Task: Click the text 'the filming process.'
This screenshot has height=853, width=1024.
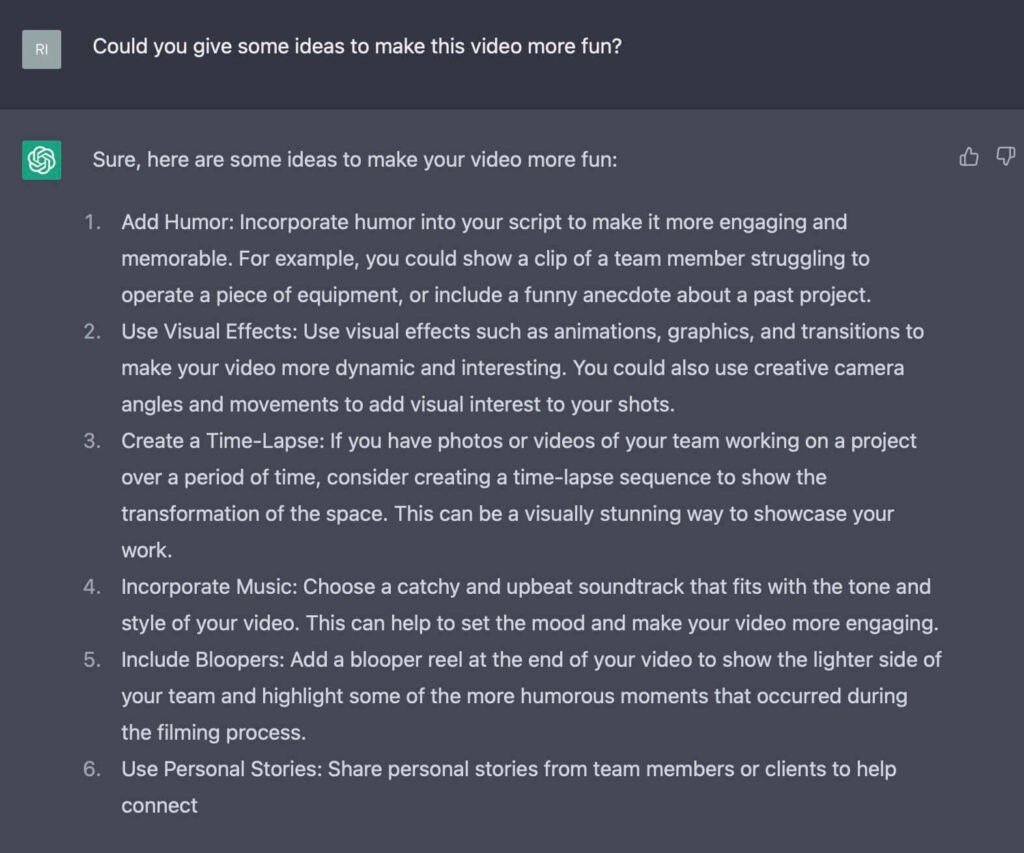Action: (x=214, y=733)
